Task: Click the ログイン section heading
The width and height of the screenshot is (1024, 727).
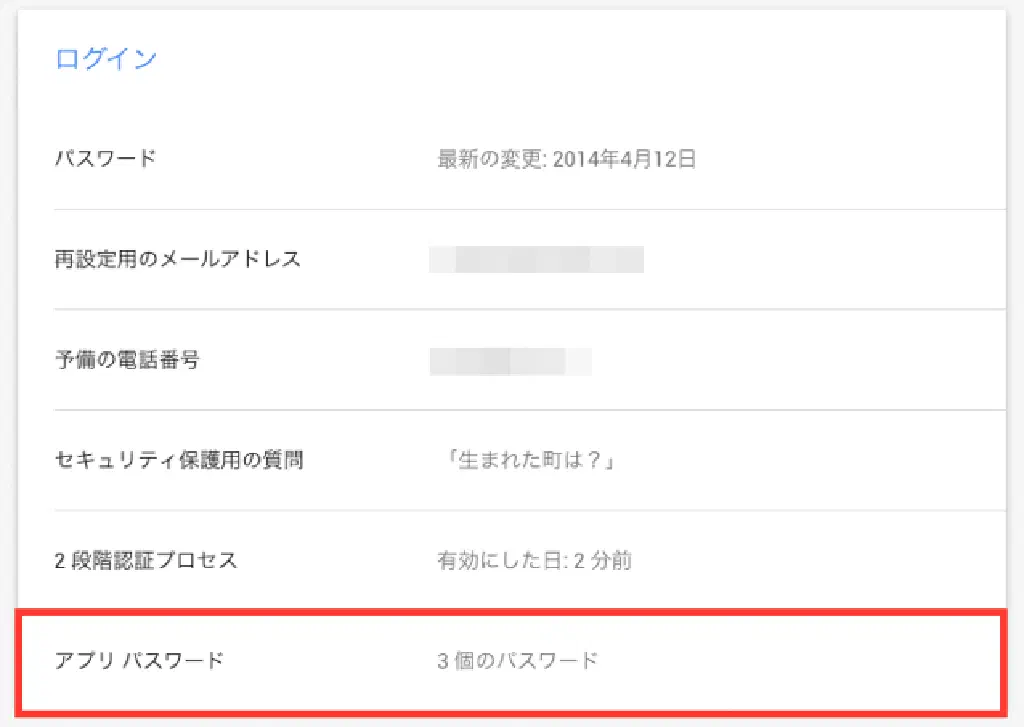Action: [x=105, y=59]
